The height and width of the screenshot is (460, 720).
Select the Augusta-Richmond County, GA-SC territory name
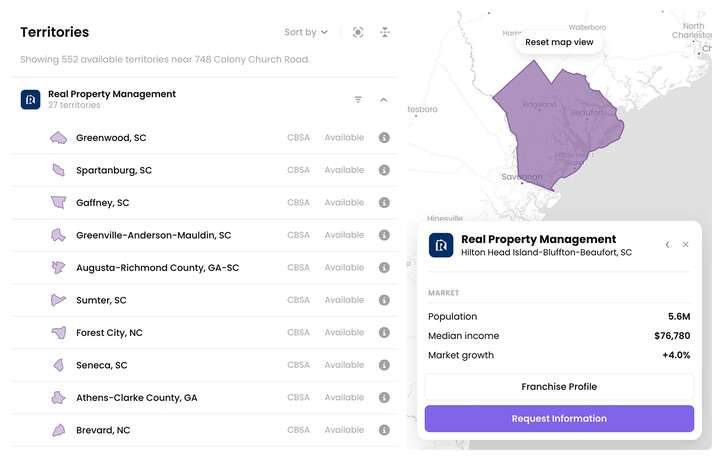[x=158, y=268]
